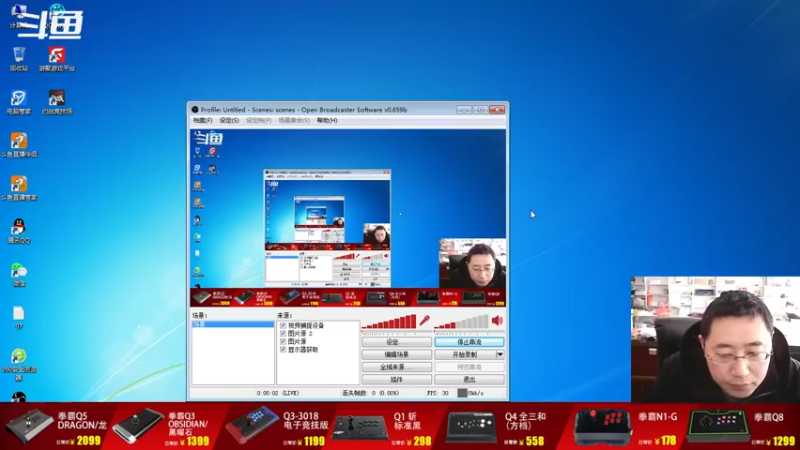Toggle the 视频捕捉设备 source checkbox

point(283,326)
